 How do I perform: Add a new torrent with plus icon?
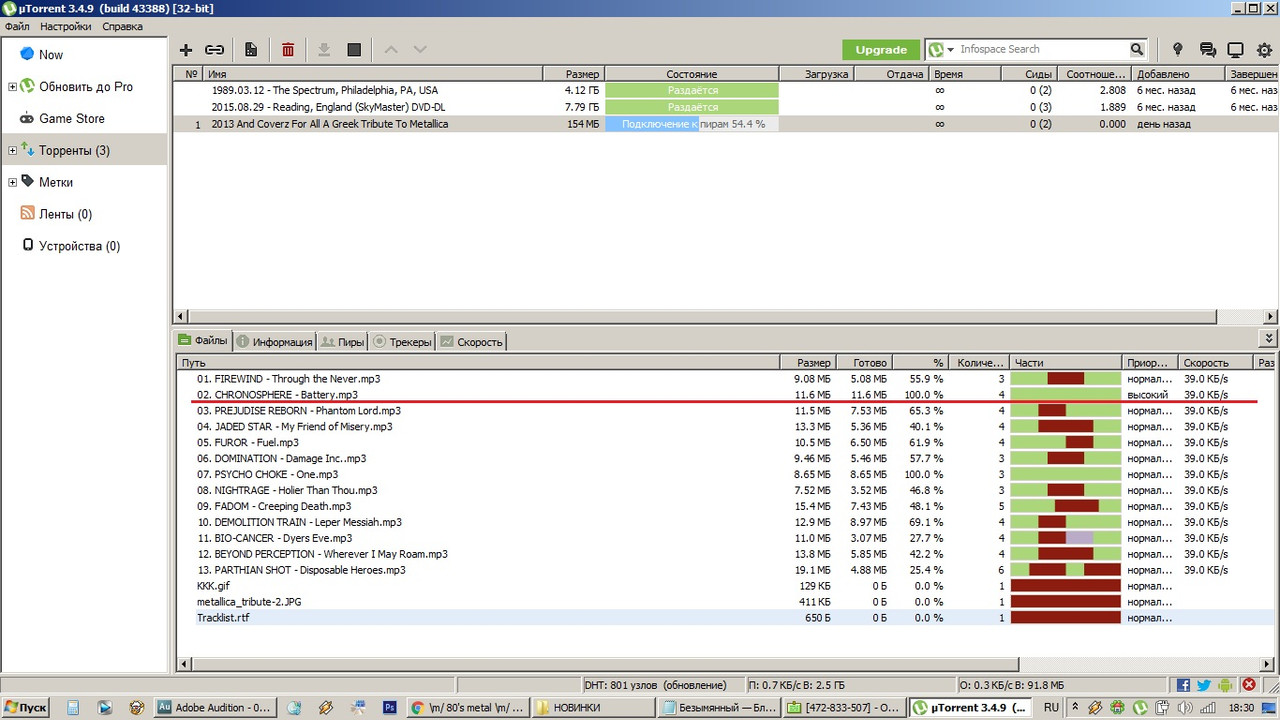(186, 49)
